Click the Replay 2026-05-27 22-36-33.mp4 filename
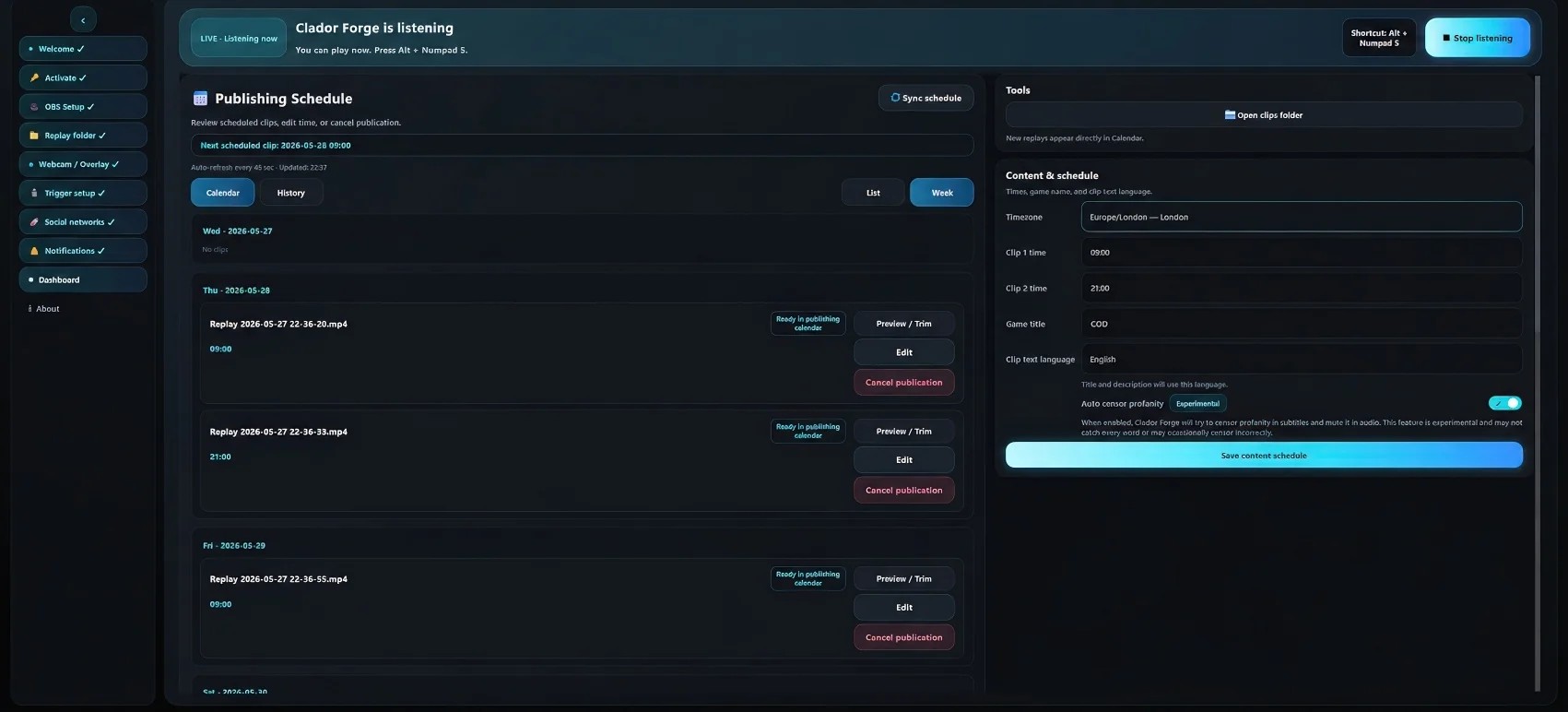This screenshot has width=1568, height=712. [278, 432]
